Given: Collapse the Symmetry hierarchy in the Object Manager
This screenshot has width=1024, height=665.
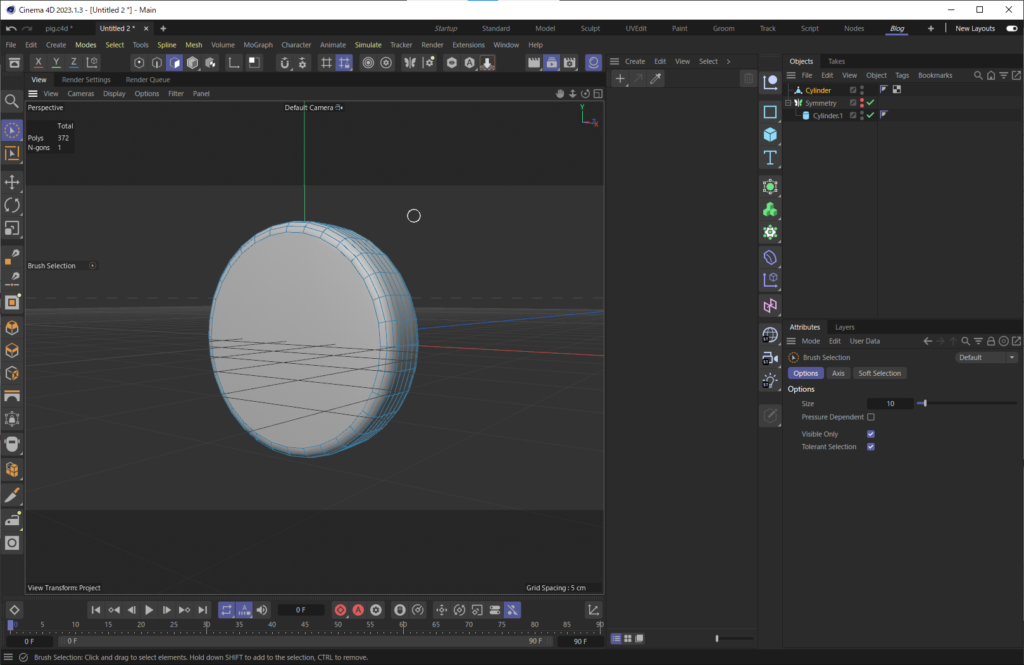Looking at the screenshot, I should coord(787,103).
